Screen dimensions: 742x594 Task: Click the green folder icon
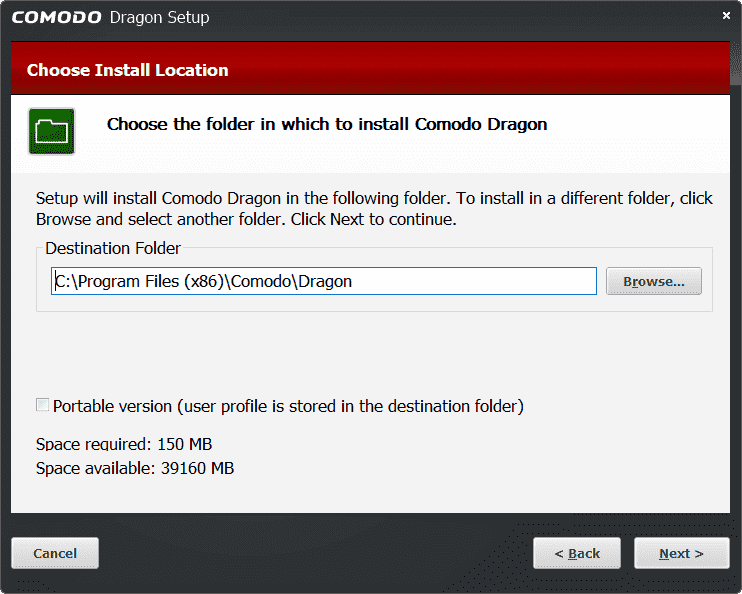[52, 131]
